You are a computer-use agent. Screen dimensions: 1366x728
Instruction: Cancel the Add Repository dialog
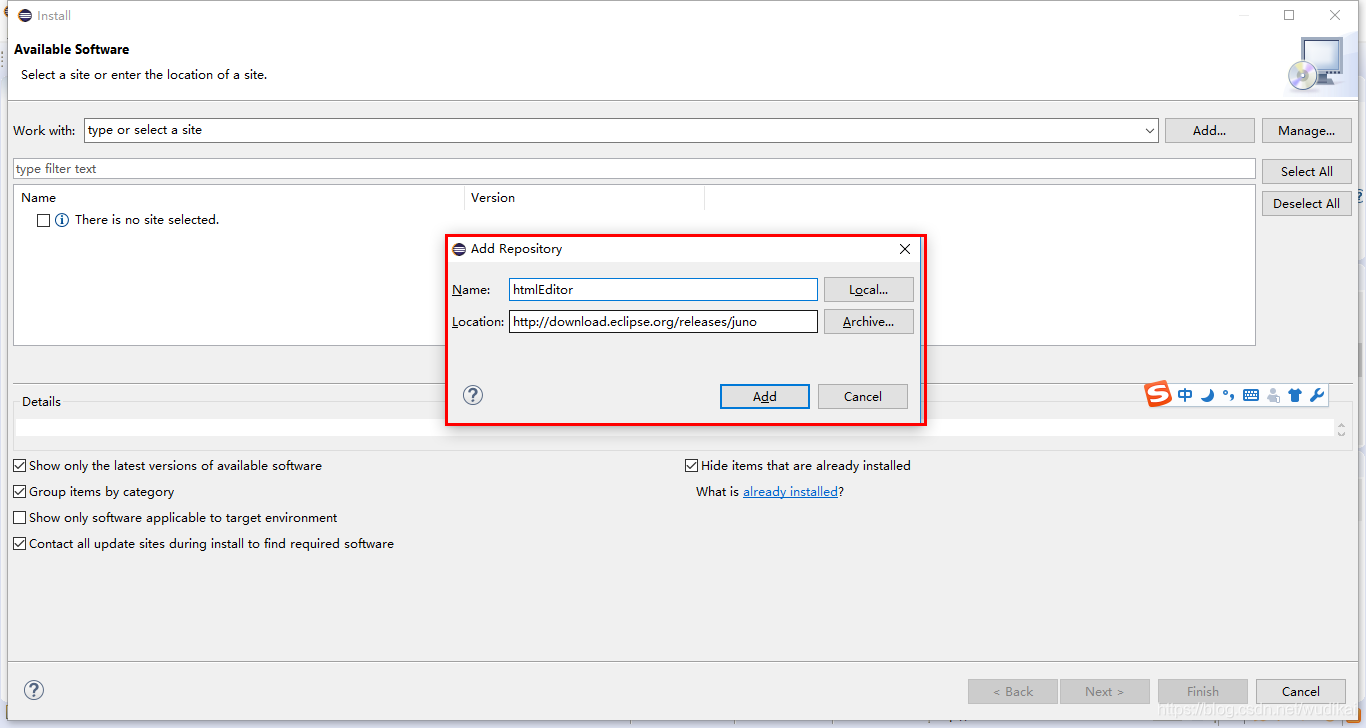pos(863,397)
